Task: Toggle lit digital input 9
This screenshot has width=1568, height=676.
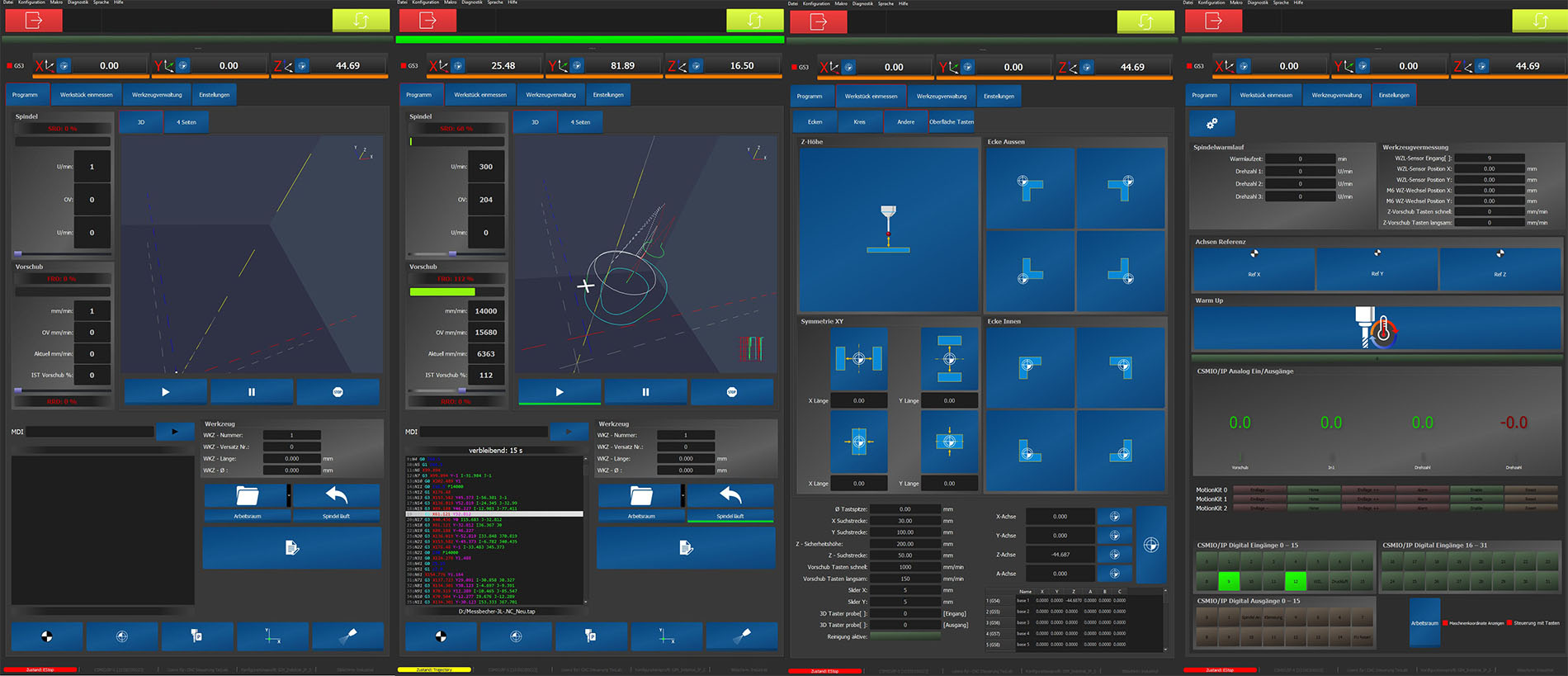Action: [x=1229, y=581]
